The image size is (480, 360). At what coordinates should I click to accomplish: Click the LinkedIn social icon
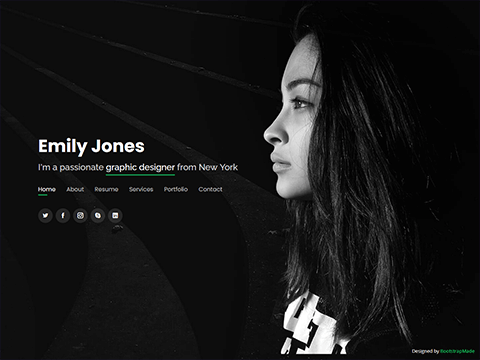click(115, 215)
